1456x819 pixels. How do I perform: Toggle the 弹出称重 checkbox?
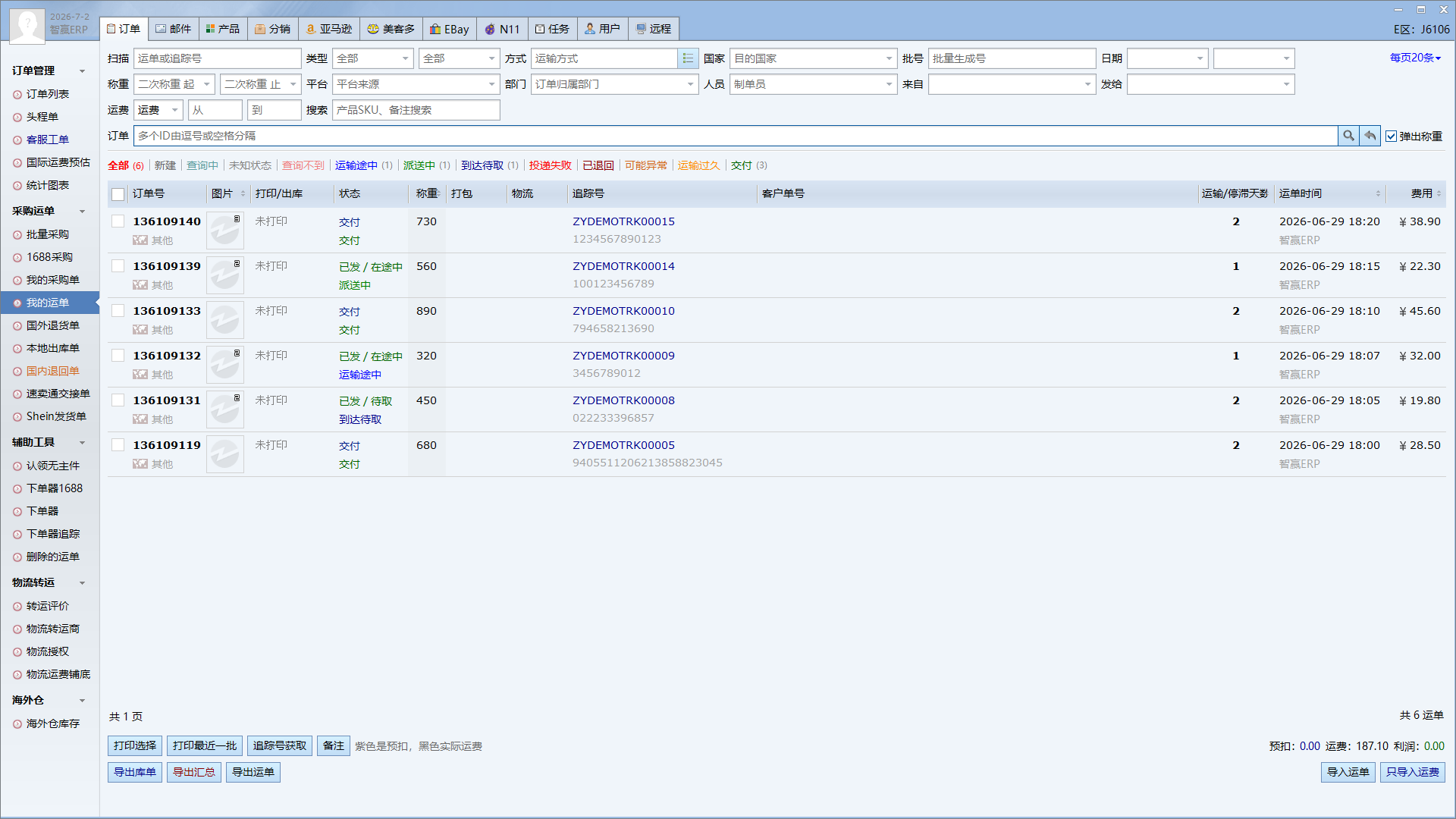[1391, 136]
